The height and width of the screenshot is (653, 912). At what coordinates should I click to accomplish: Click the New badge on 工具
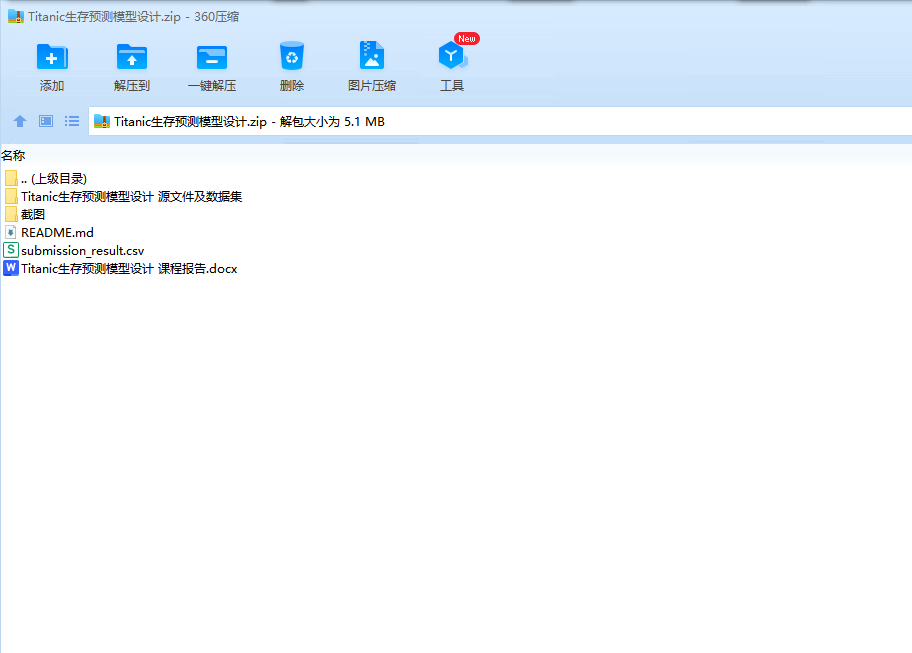point(466,38)
